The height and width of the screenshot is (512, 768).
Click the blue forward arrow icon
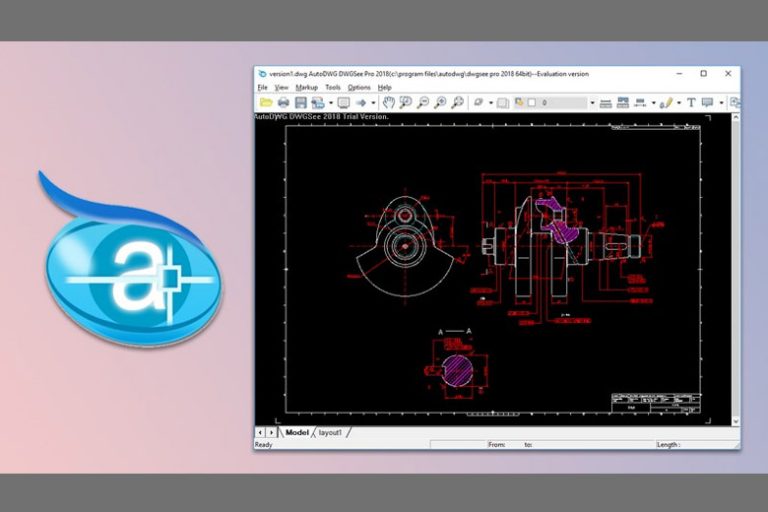[361, 102]
